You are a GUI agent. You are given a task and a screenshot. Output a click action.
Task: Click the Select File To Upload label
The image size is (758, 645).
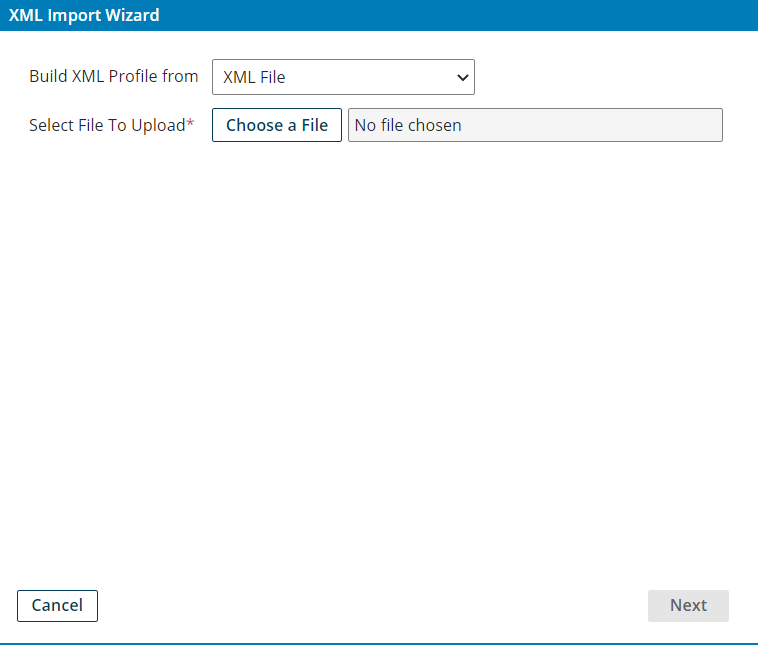point(107,125)
